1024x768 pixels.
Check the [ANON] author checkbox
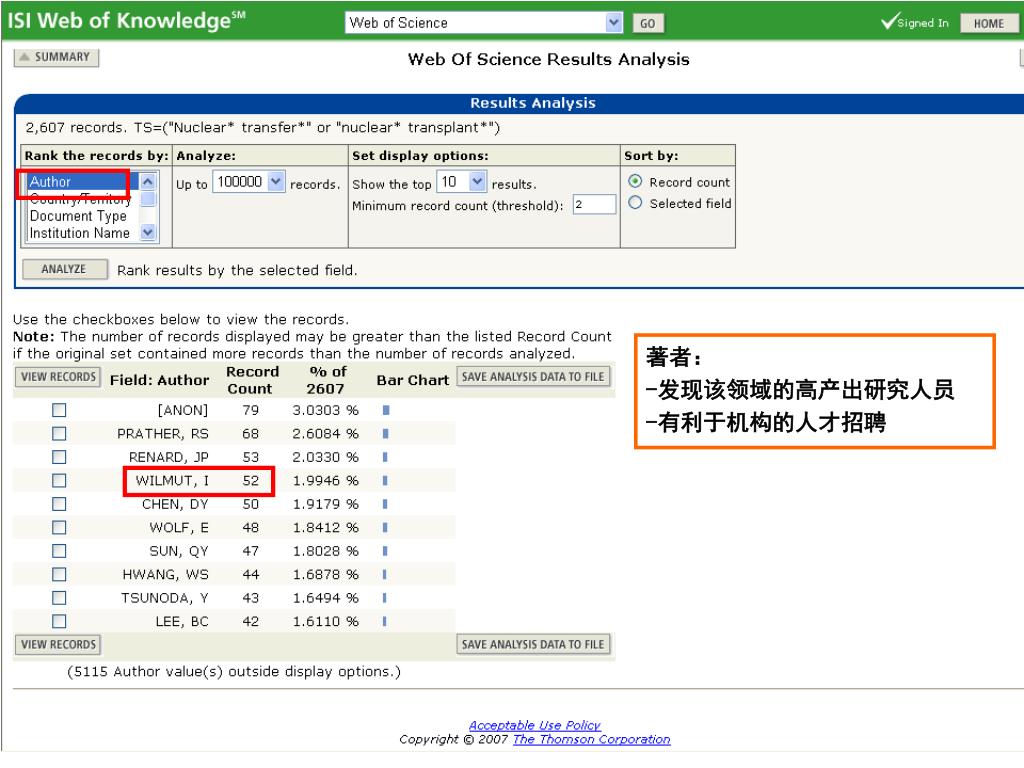(59, 410)
